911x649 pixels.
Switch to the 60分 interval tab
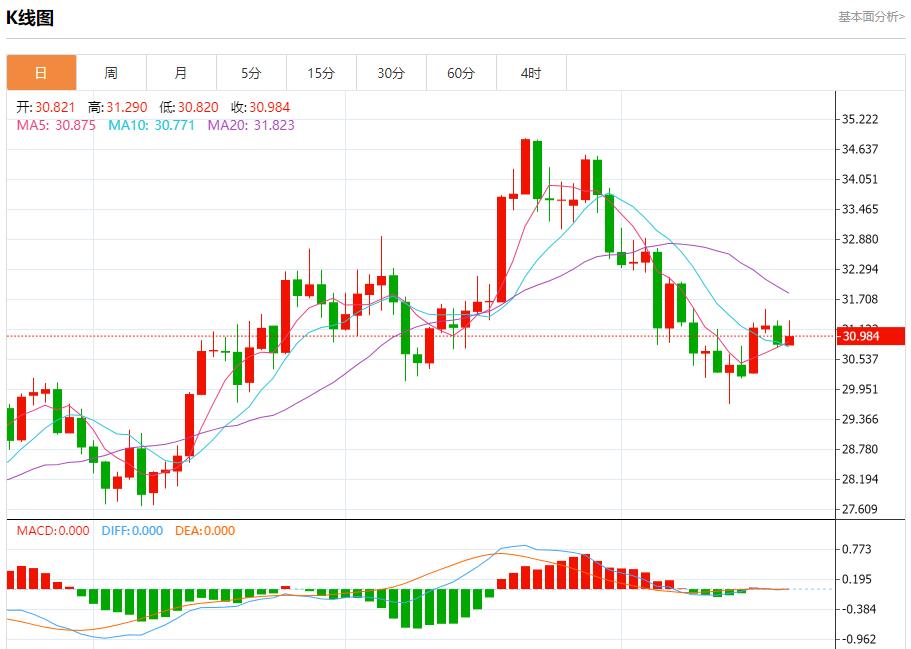pyautogui.click(x=461, y=73)
